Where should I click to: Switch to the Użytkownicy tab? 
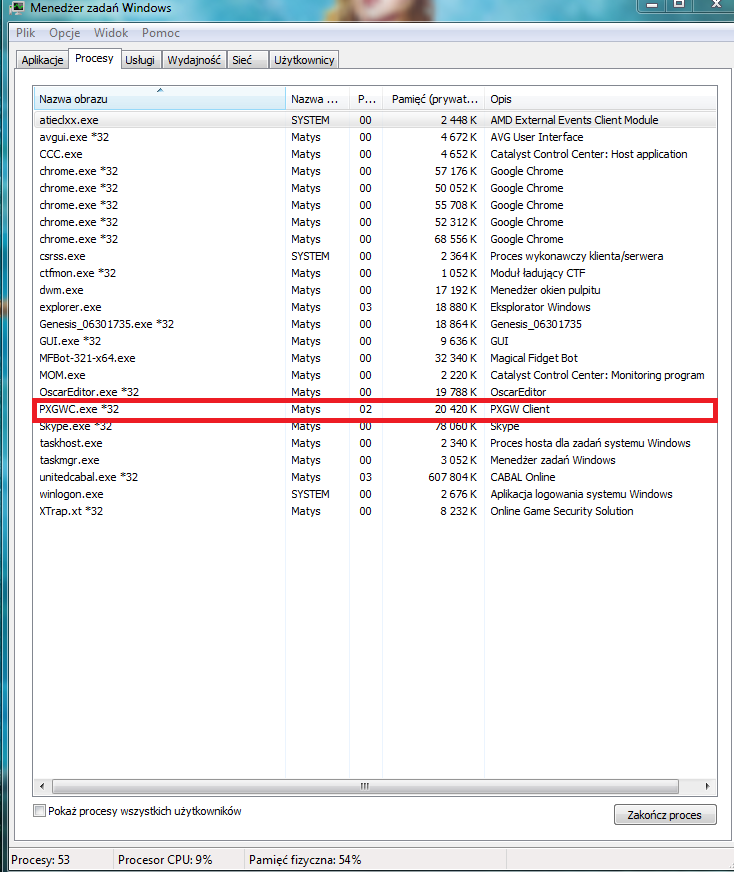point(304,60)
